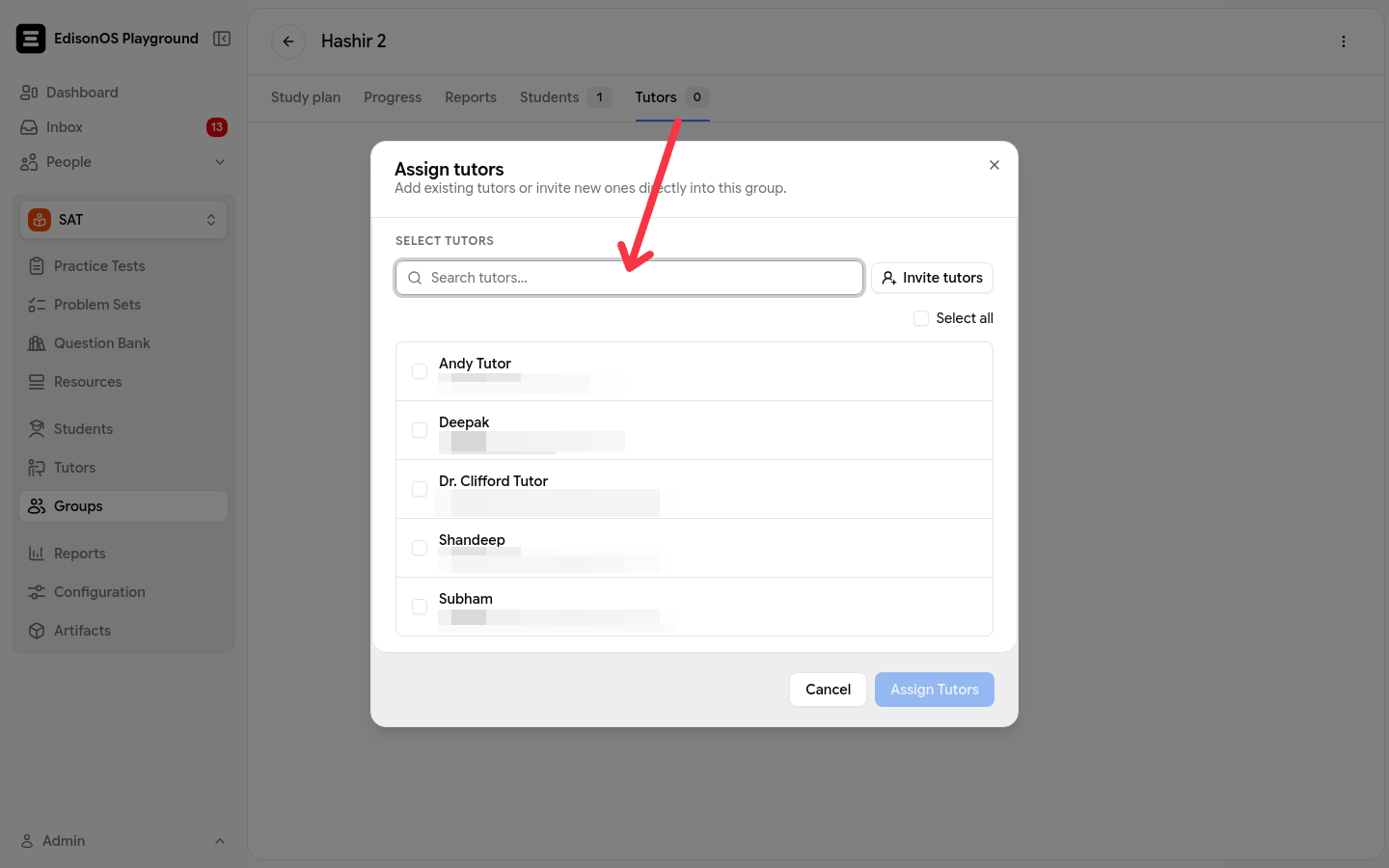Go to Problem Sets

(x=123, y=305)
